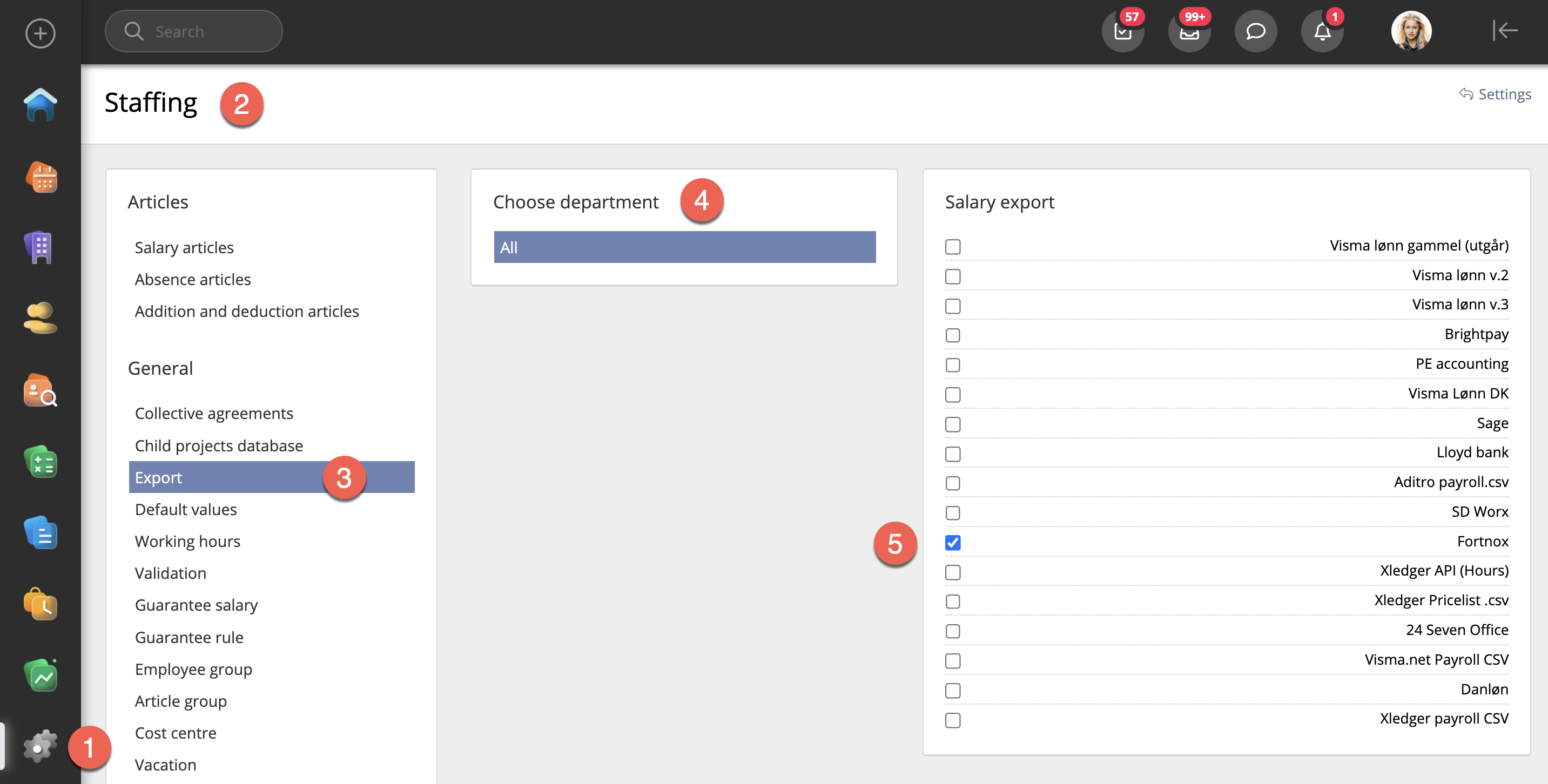This screenshot has height=784, width=1548.
Task: Open the yellow people sidebar icon
Action: click(41, 319)
